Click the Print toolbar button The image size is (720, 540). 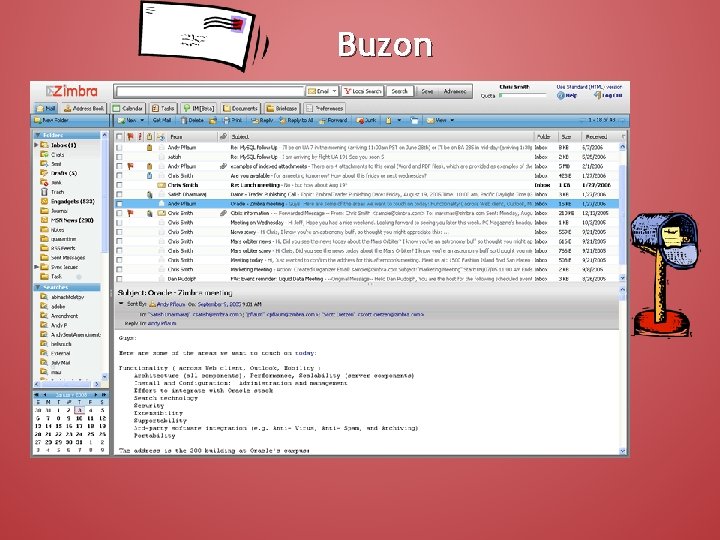coord(233,120)
